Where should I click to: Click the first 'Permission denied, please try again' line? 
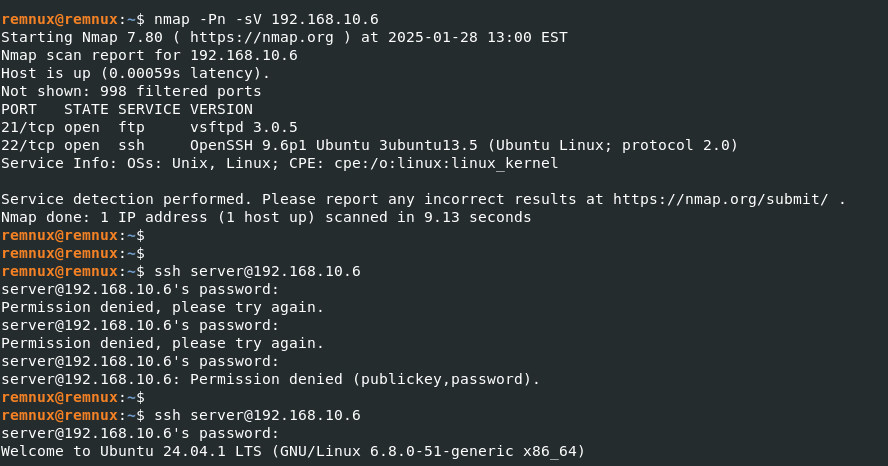163,307
